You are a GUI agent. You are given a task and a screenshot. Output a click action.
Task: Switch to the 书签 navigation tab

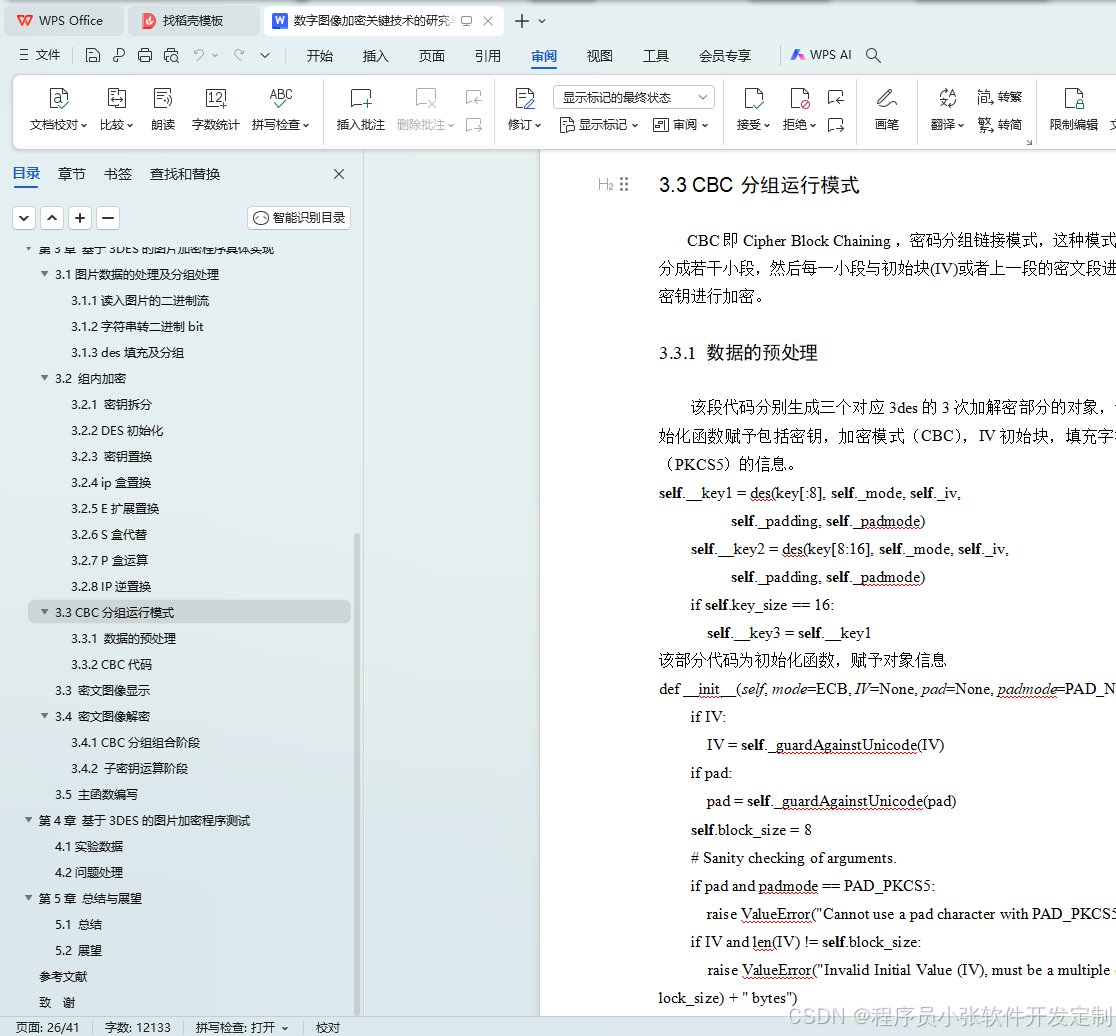coord(117,174)
